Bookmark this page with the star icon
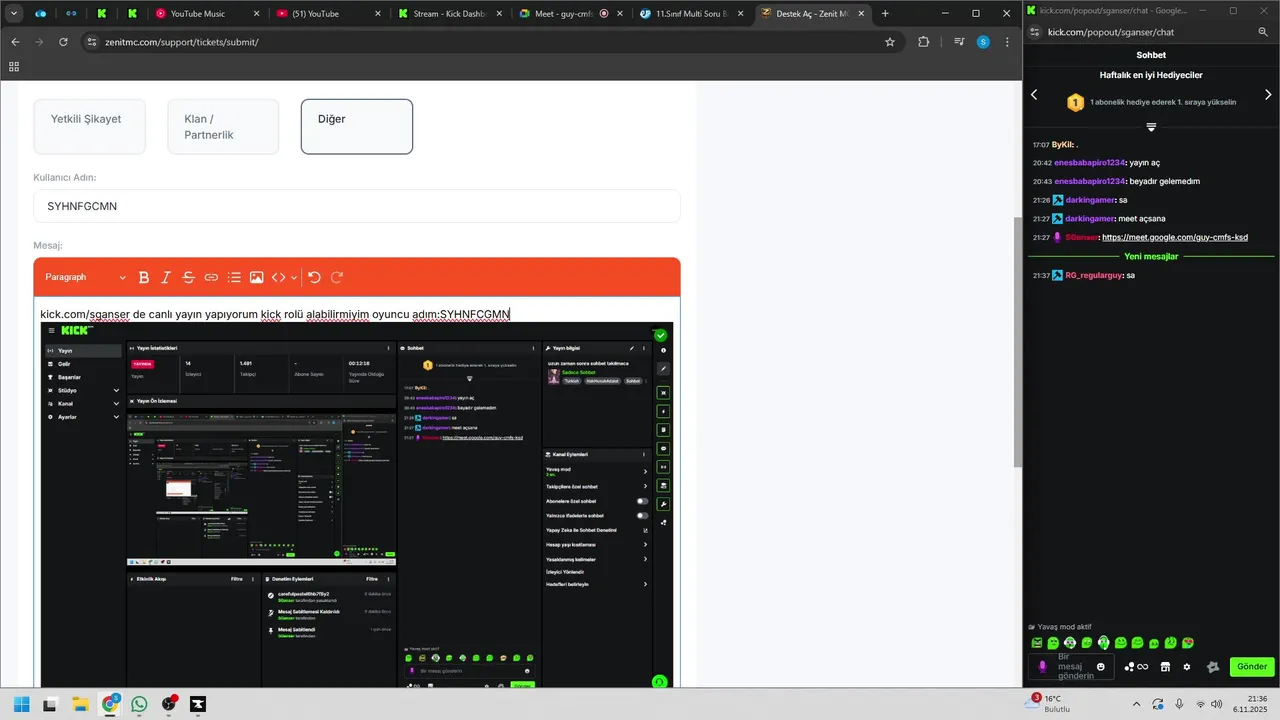Screen dimensions: 1280x720 (890, 42)
